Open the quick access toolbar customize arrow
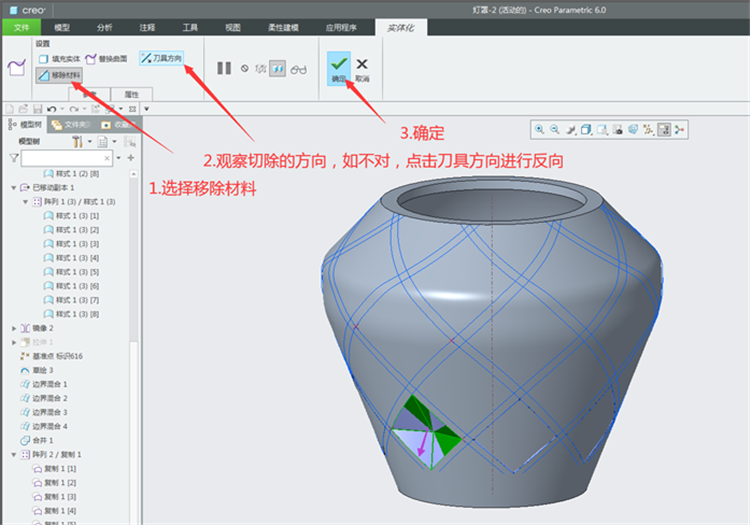Viewport: 750px width, 525px height. coord(146,109)
